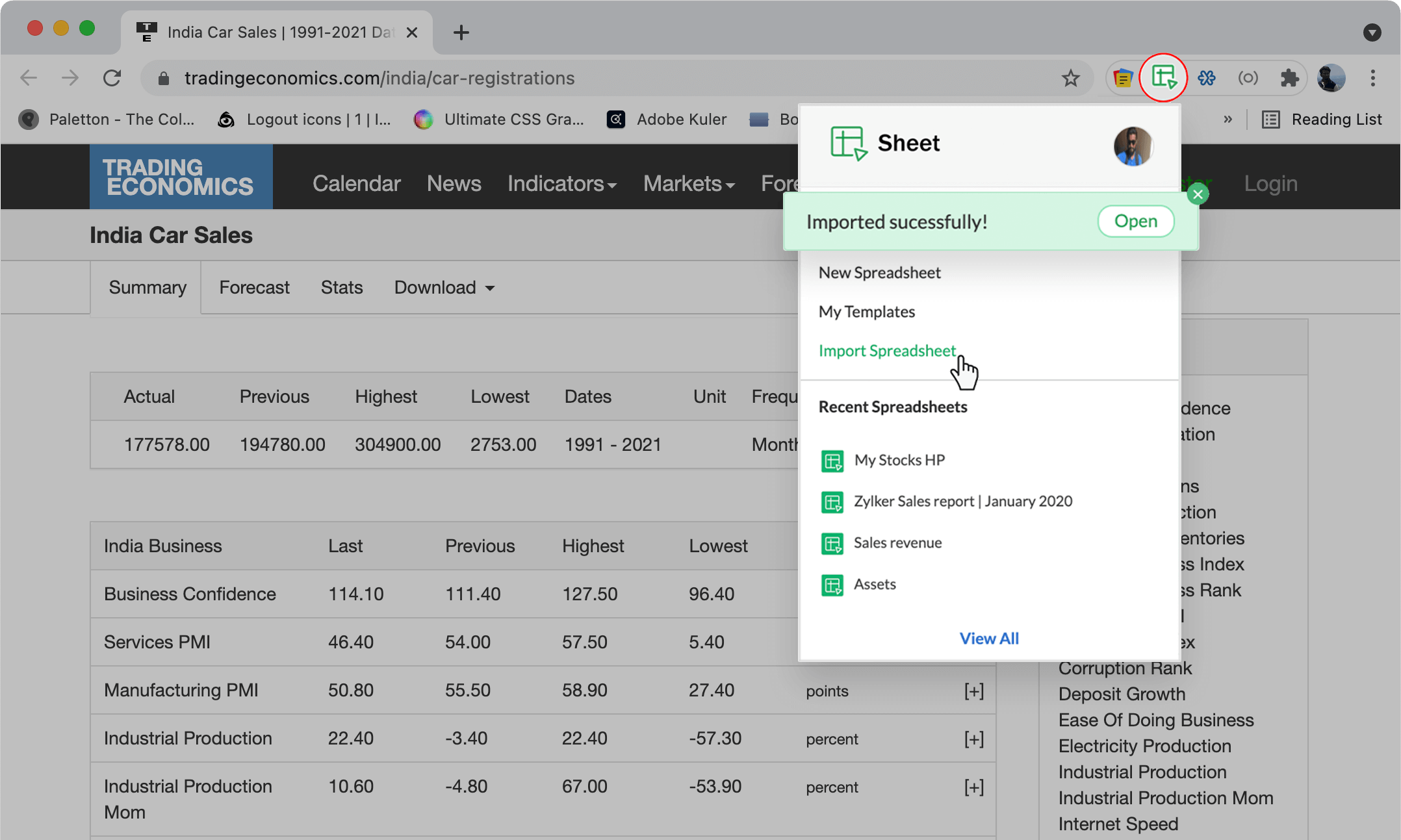Click the page reload icon
The height and width of the screenshot is (840, 1401).
112,78
